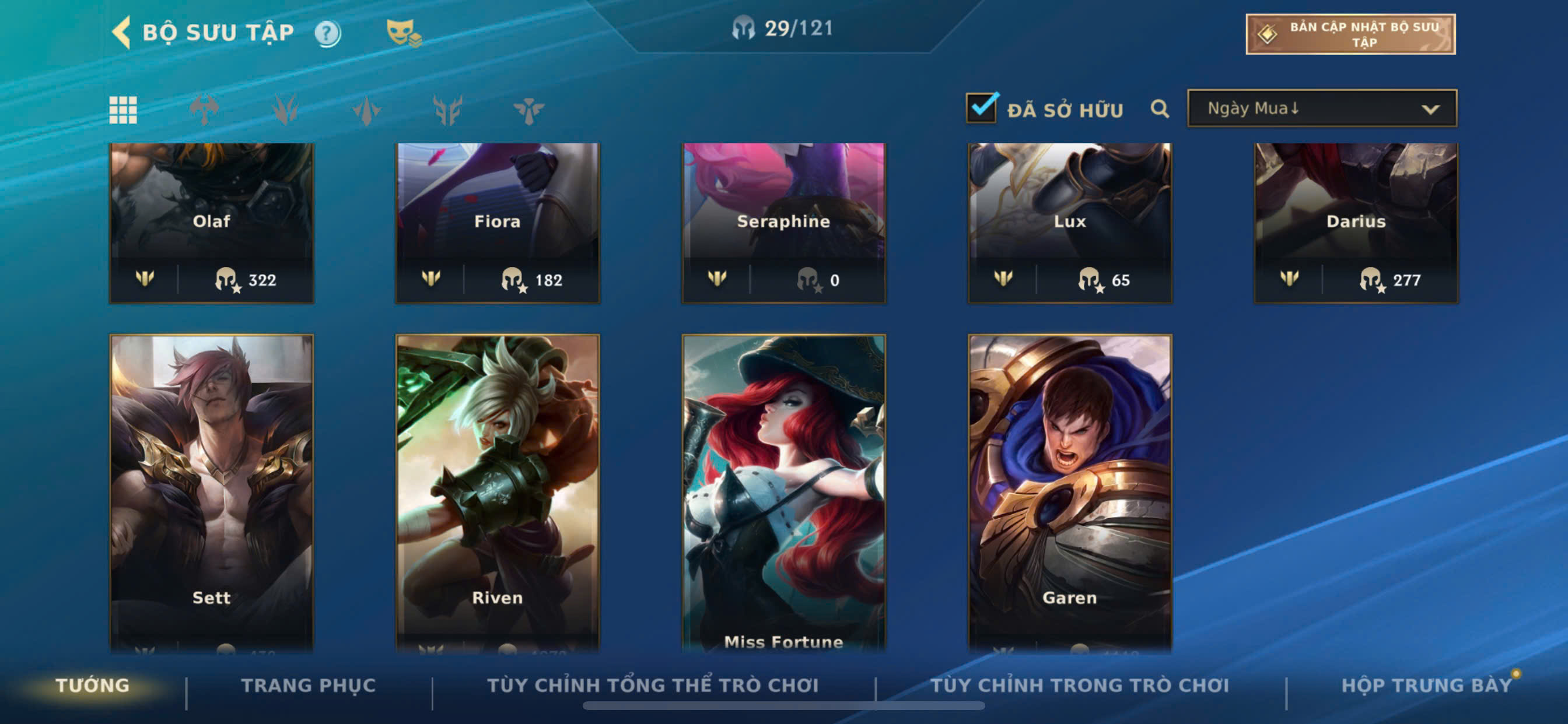
Task: Click Olaf's mastery points 322 indicator
Action: (x=246, y=280)
